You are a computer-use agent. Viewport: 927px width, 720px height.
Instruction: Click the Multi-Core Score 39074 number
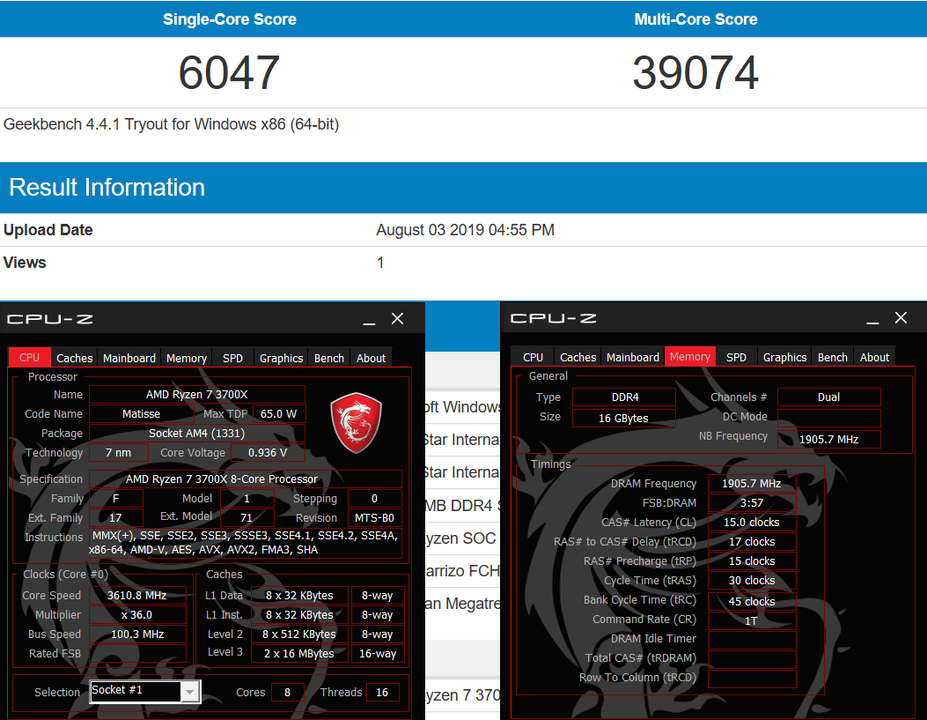[696, 73]
